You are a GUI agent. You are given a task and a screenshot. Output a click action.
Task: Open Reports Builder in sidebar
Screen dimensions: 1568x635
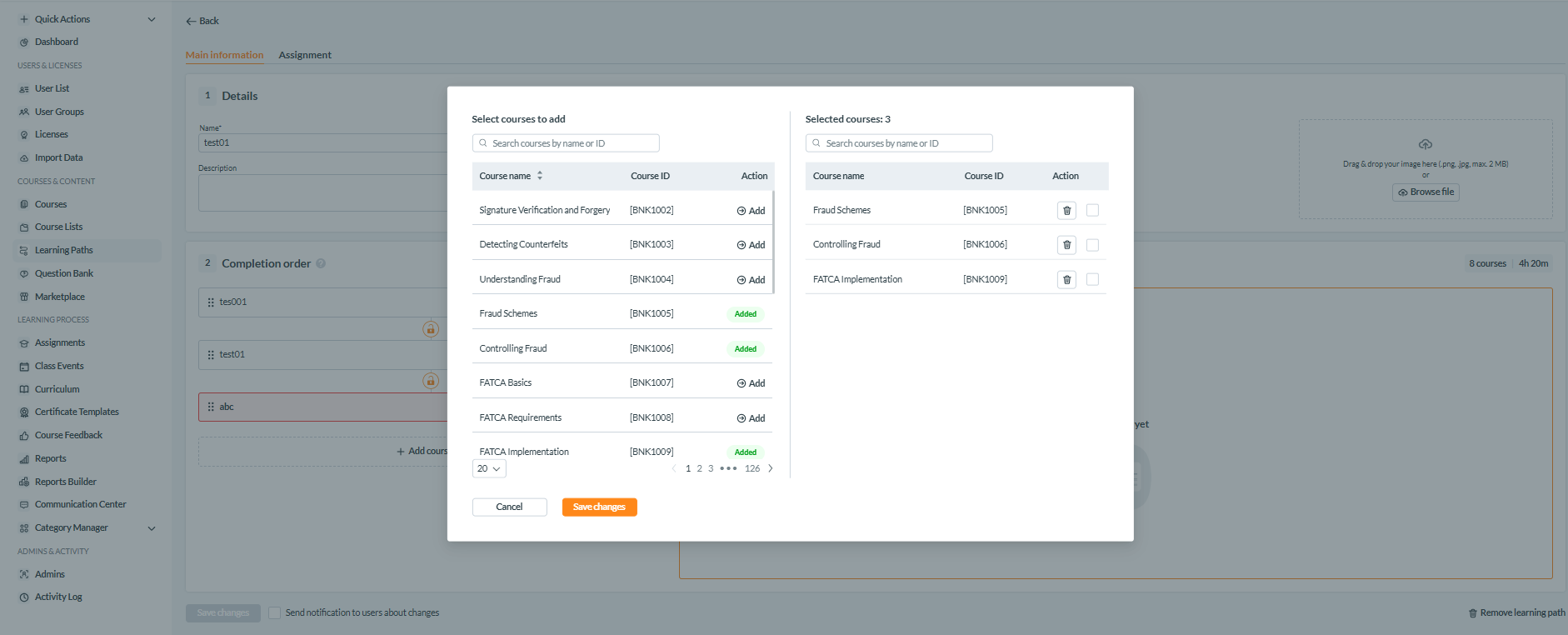[65, 482]
